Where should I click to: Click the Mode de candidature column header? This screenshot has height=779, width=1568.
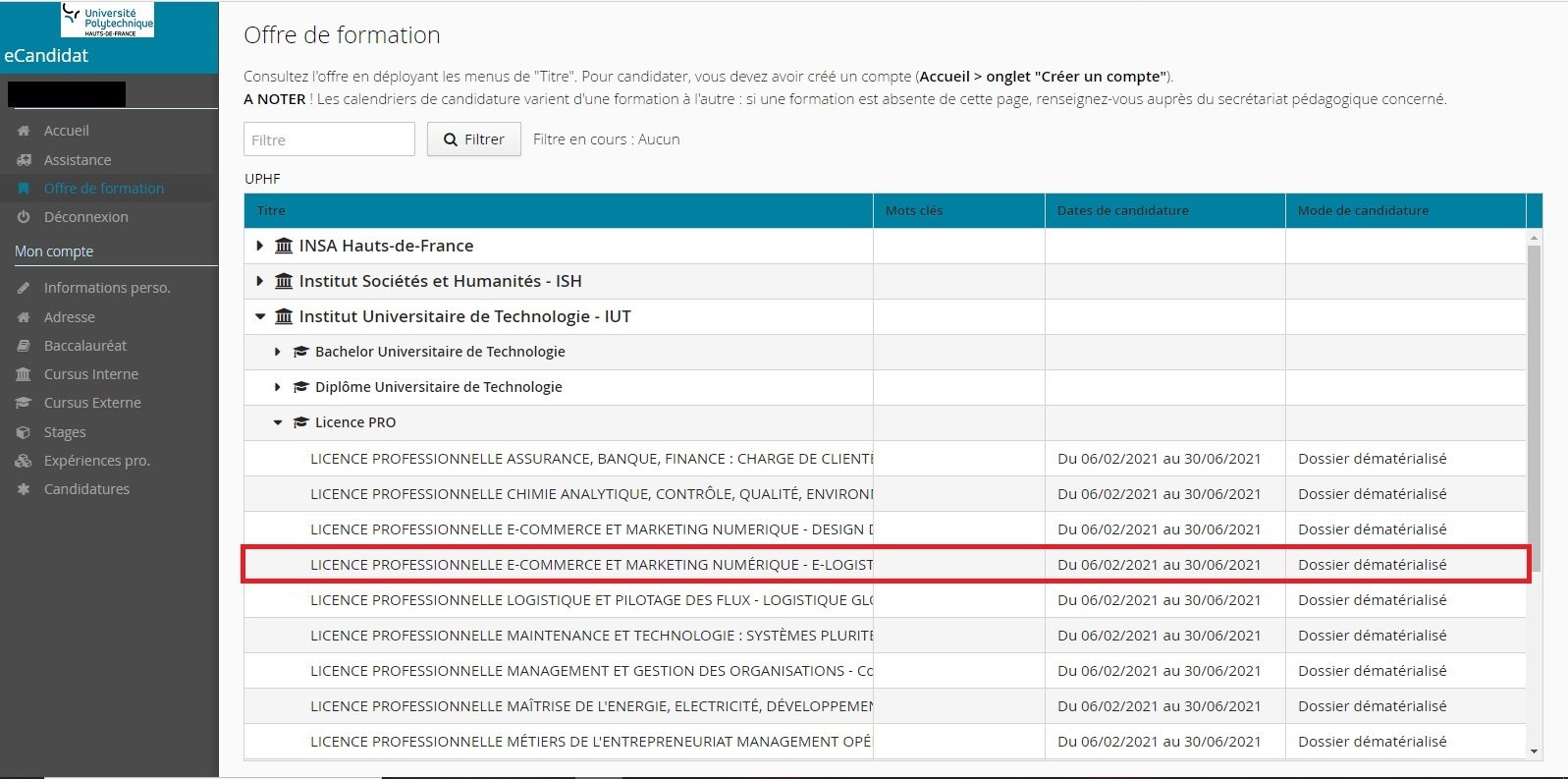point(1406,210)
